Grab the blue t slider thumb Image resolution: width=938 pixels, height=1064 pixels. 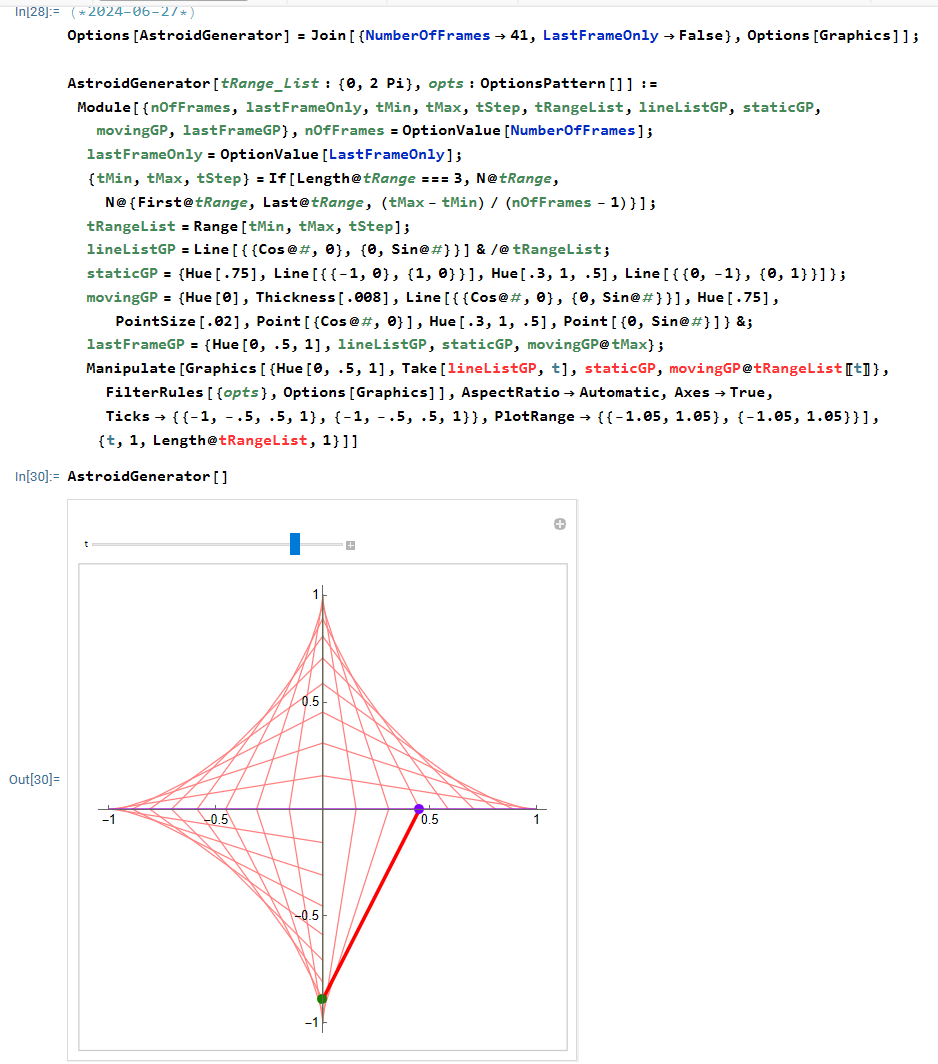pos(295,544)
